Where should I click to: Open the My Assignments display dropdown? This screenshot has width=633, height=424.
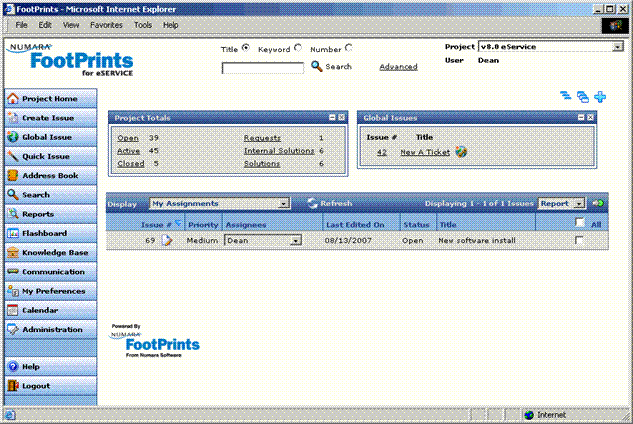pos(220,204)
